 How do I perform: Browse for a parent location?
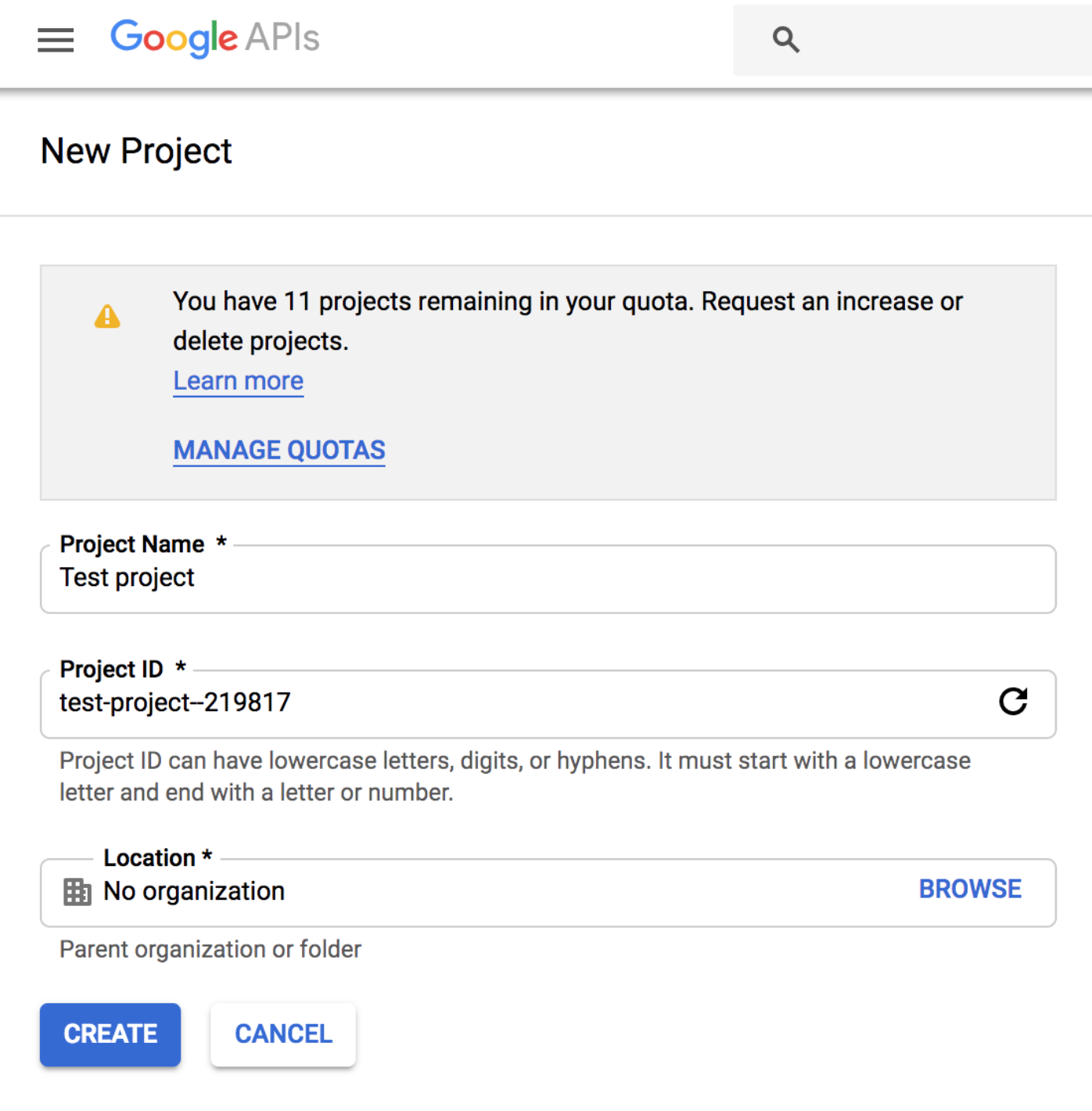[x=969, y=890]
